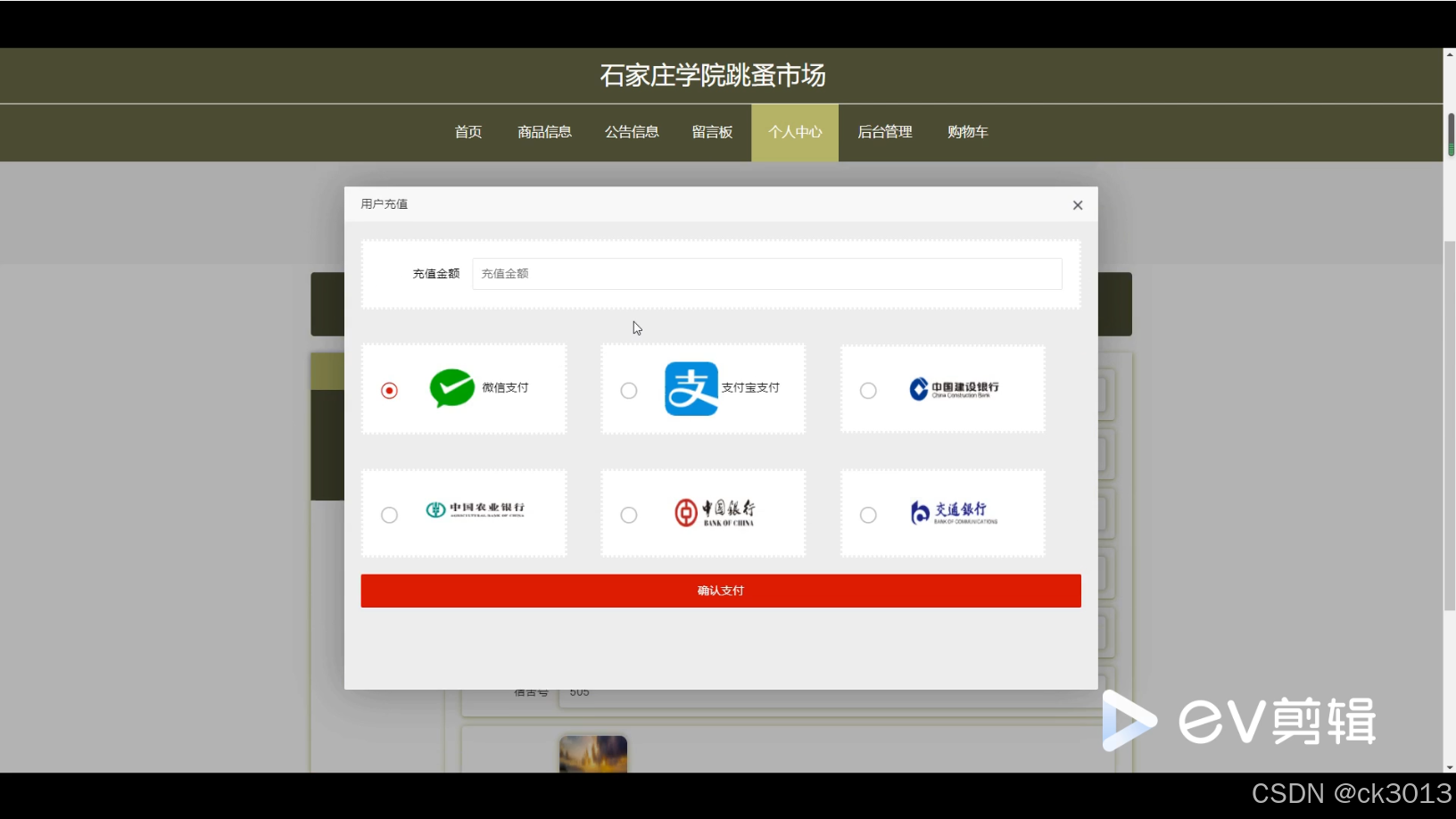Screen dimensions: 1456x819
Task: Choose the Agricultural Bank of China radio button
Action: click(x=389, y=515)
